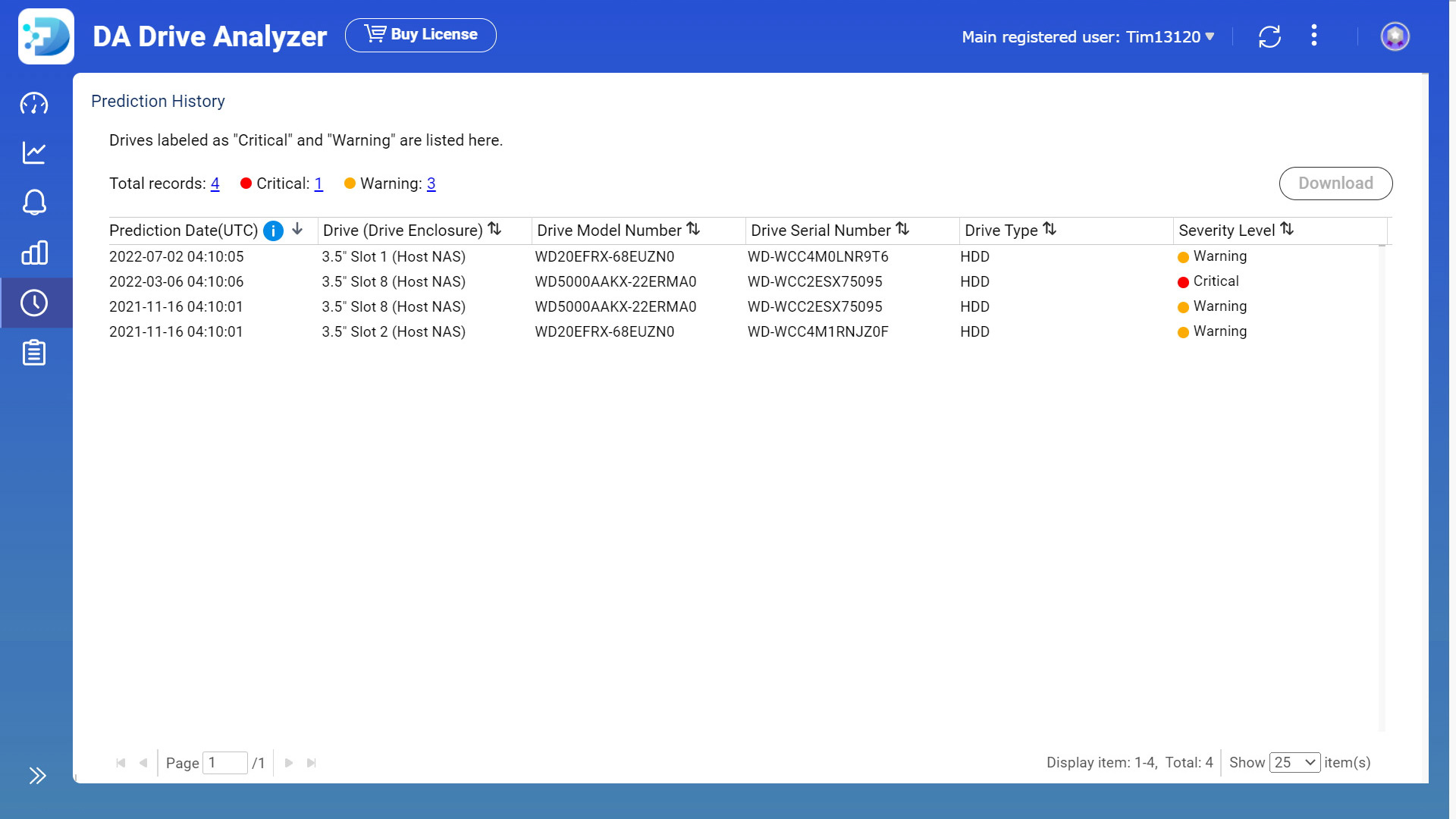Click the Reports clipboard icon

(x=34, y=352)
